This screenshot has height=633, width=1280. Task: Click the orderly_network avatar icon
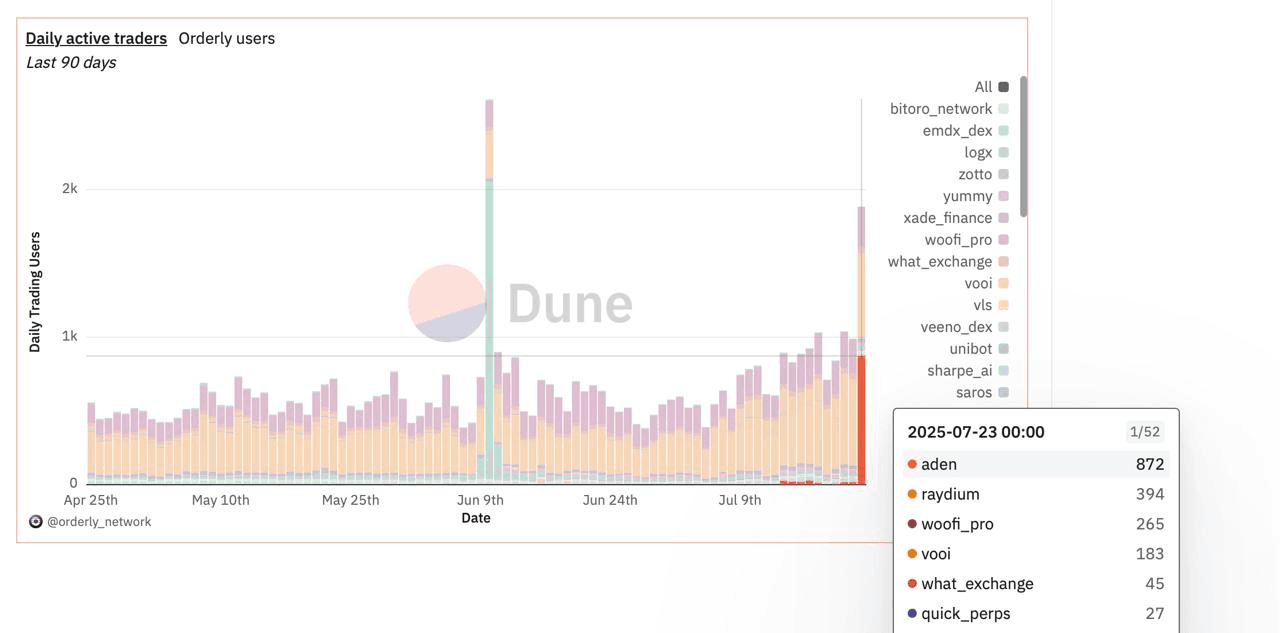click(x=35, y=521)
